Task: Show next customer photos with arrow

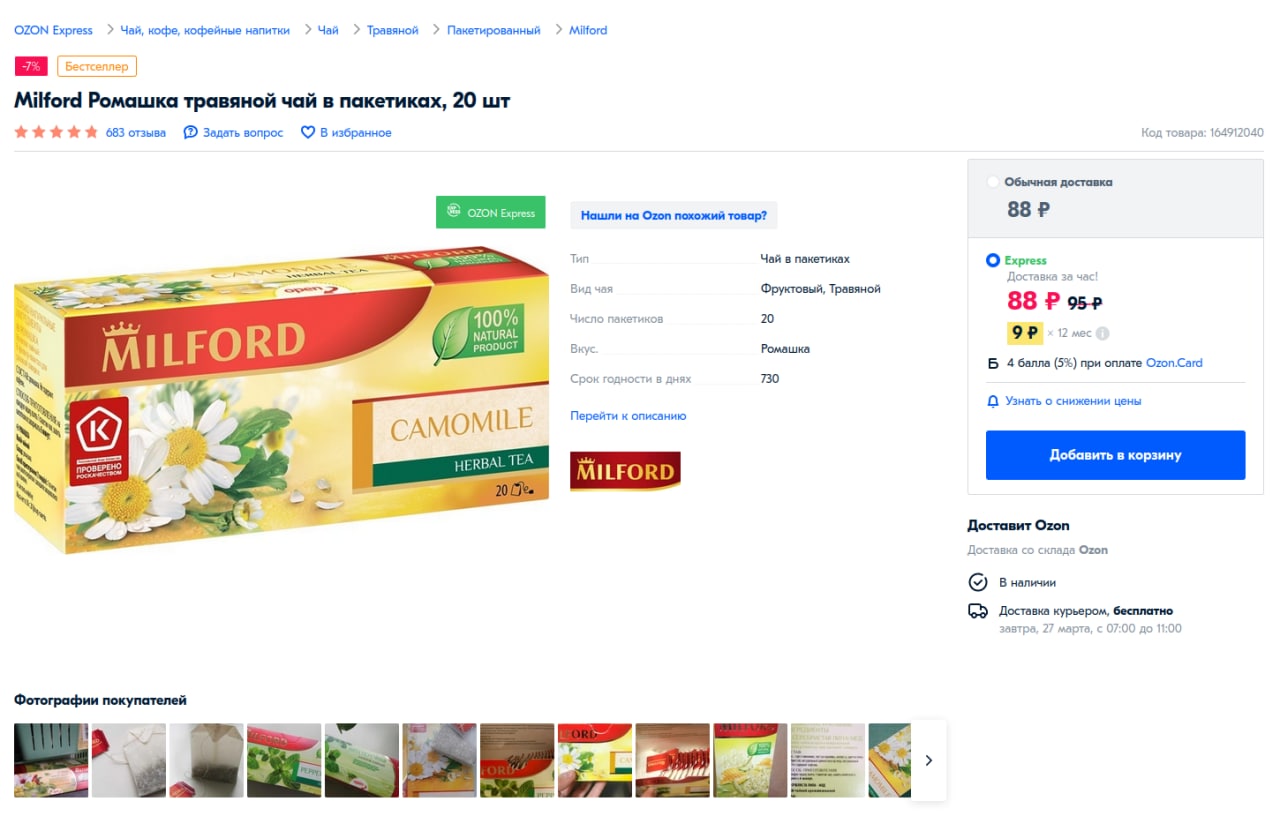Action: click(x=928, y=760)
